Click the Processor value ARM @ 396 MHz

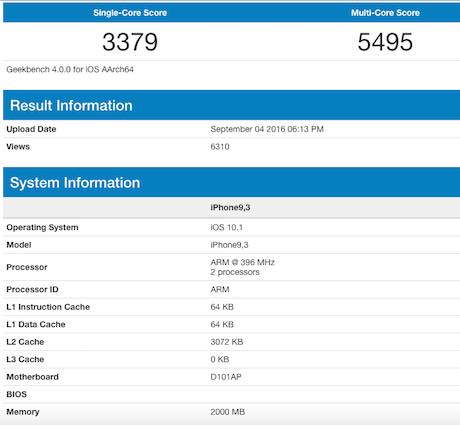242,262
